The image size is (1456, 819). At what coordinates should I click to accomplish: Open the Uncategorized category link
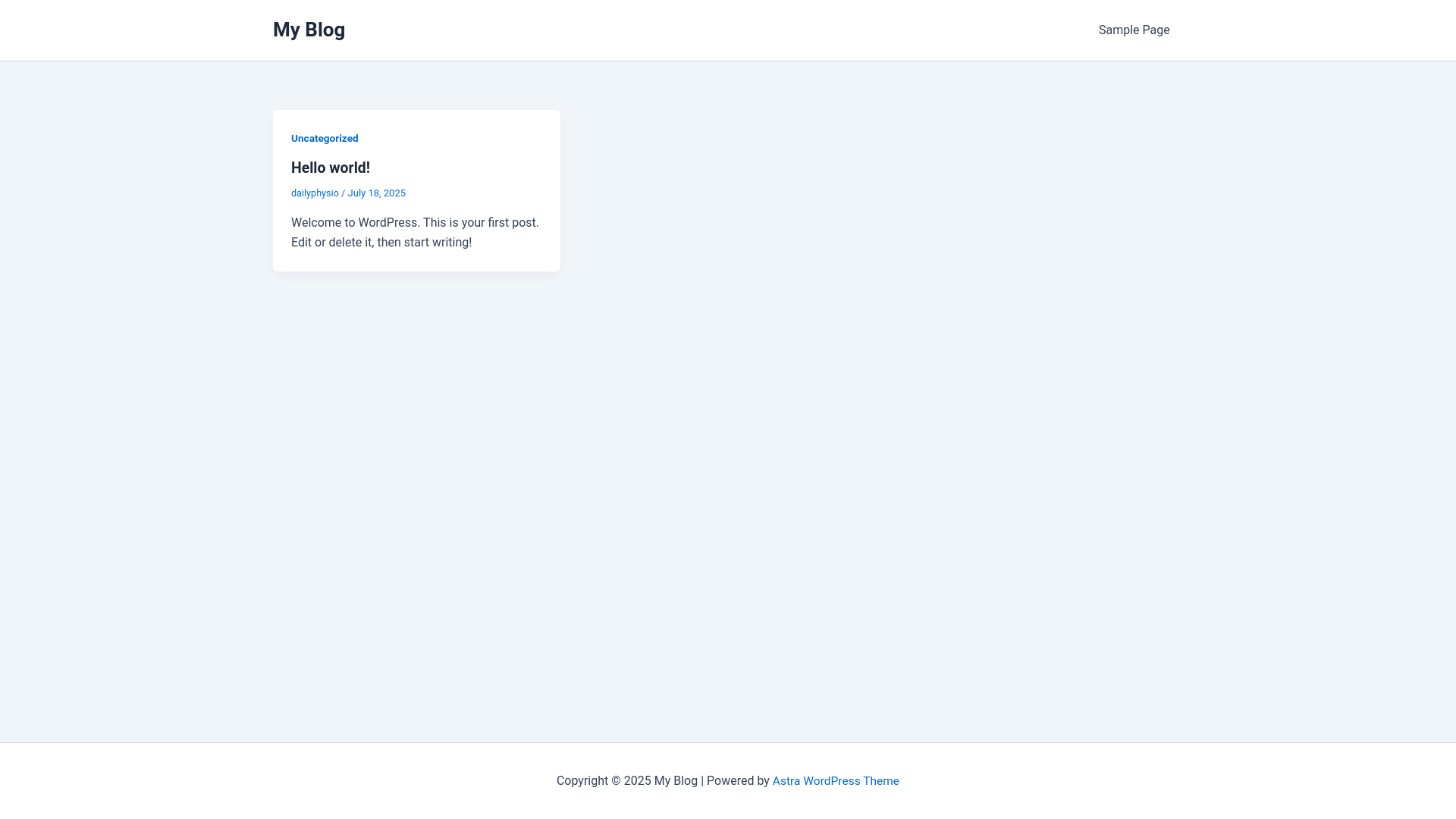pos(325,139)
